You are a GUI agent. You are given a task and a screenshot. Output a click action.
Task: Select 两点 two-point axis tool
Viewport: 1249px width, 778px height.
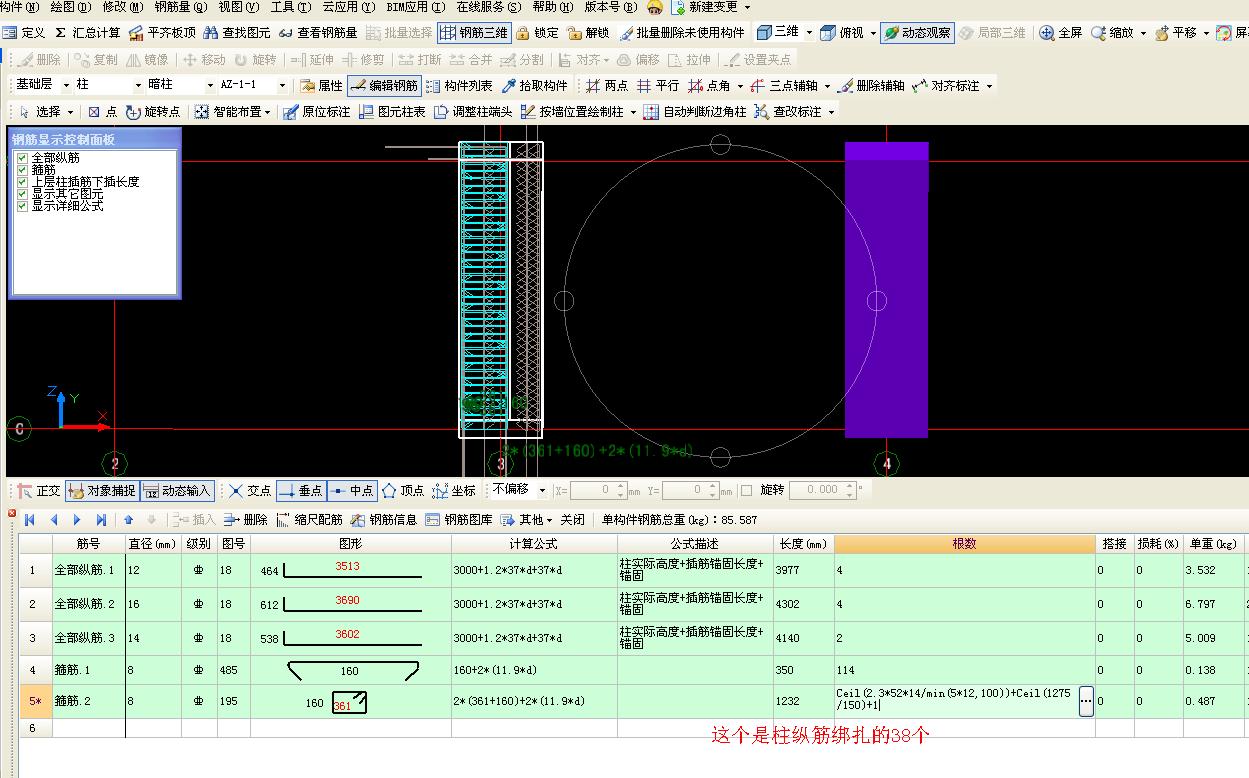(x=607, y=86)
